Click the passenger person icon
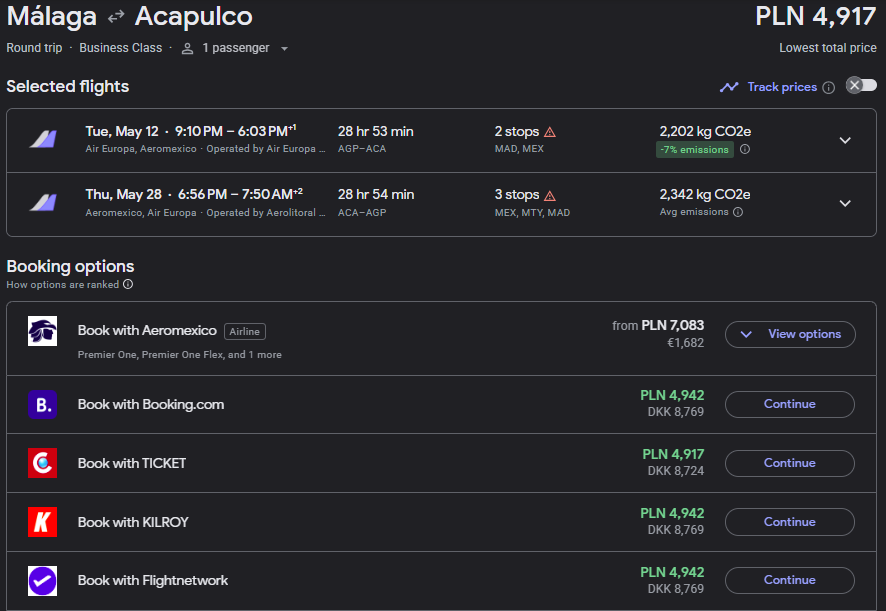The height and width of the screenshot is (611, 886). coord(187,49)
